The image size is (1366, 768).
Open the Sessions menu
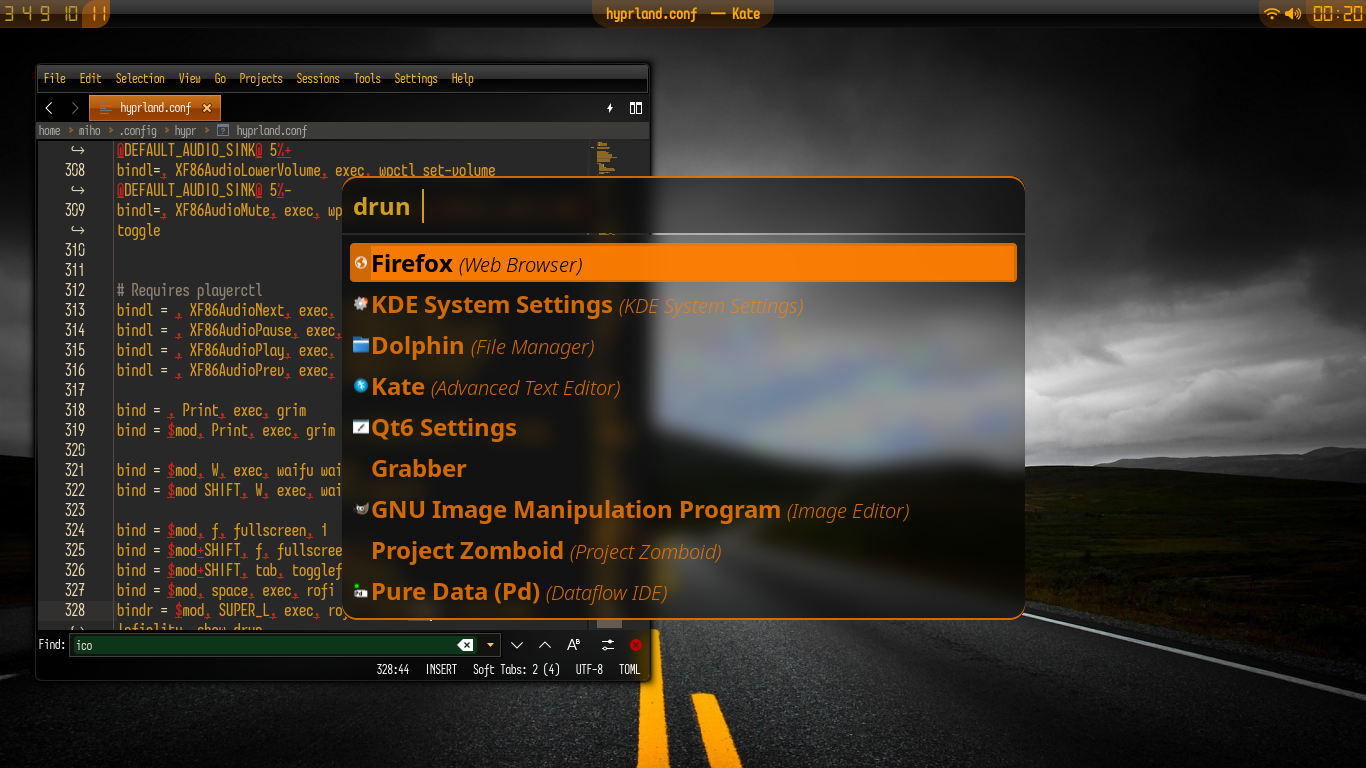click(318, 78)
